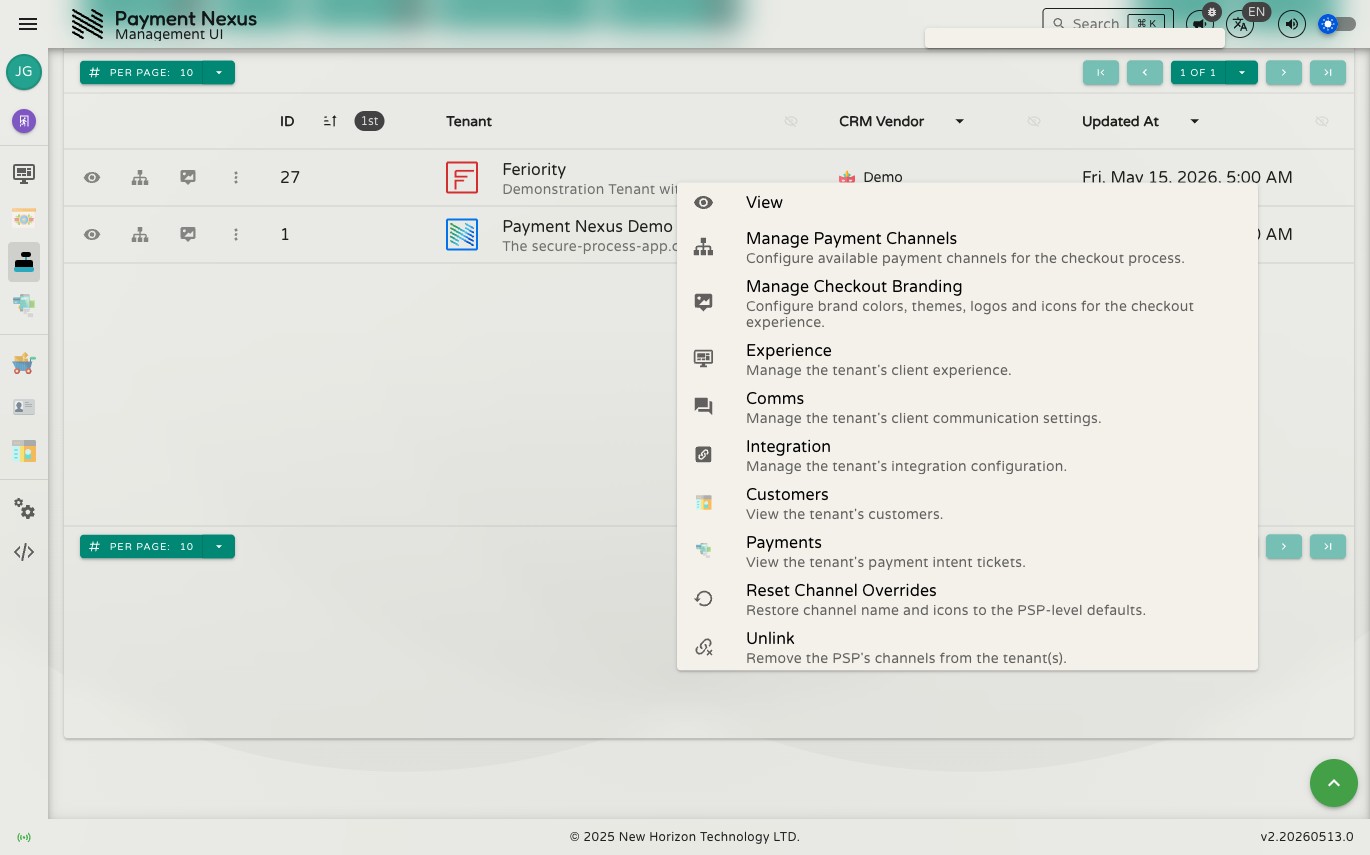
Task: Click the Feriority tenant name
Action: click(x=534, y=169)
